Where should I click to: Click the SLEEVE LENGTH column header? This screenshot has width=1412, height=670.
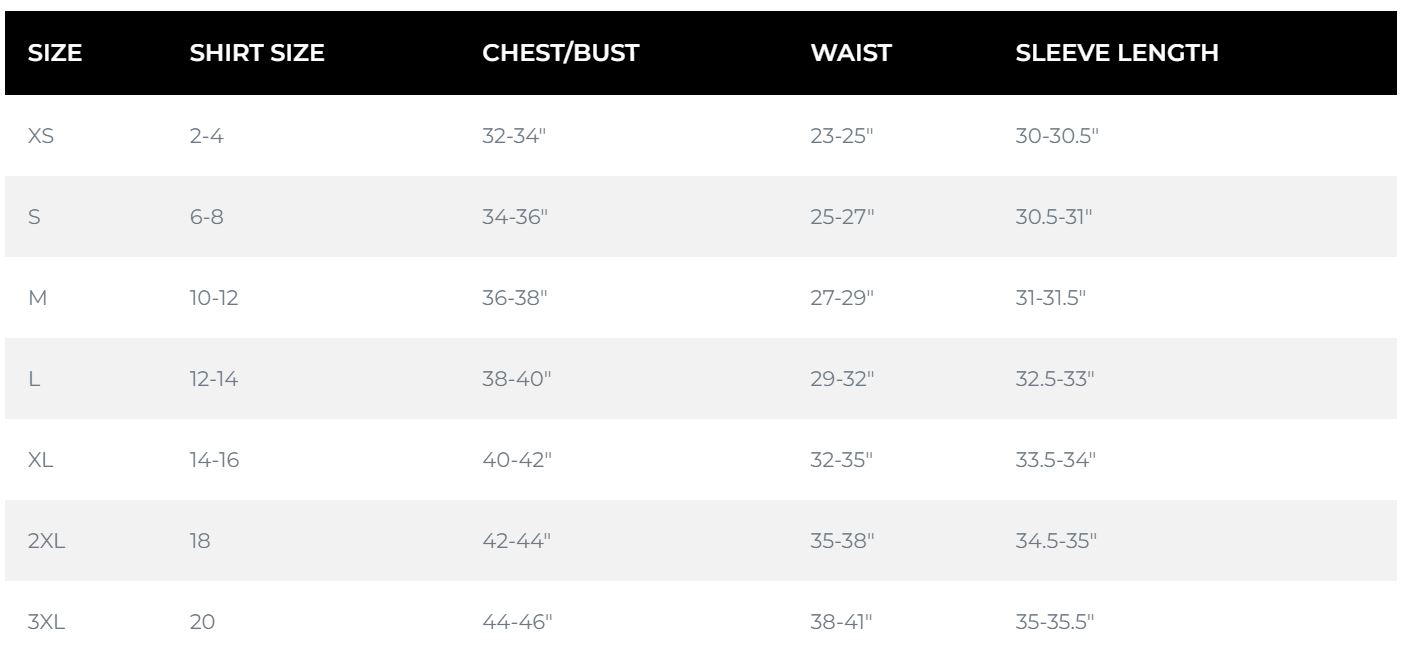pyautogui.click(x=1117, y=54)
